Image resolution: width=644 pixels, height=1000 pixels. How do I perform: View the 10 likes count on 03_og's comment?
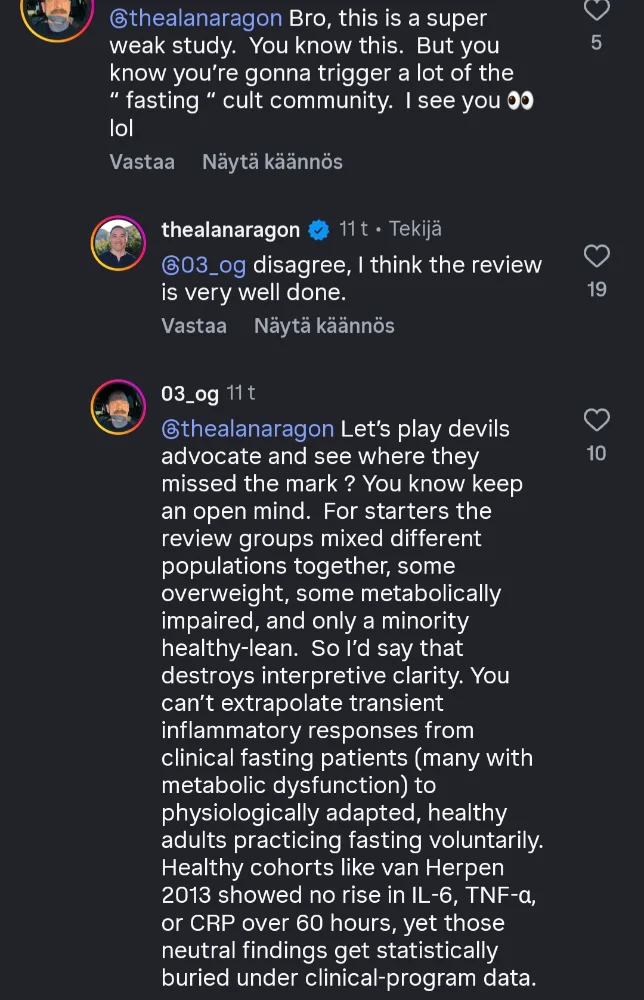point(596,454)
